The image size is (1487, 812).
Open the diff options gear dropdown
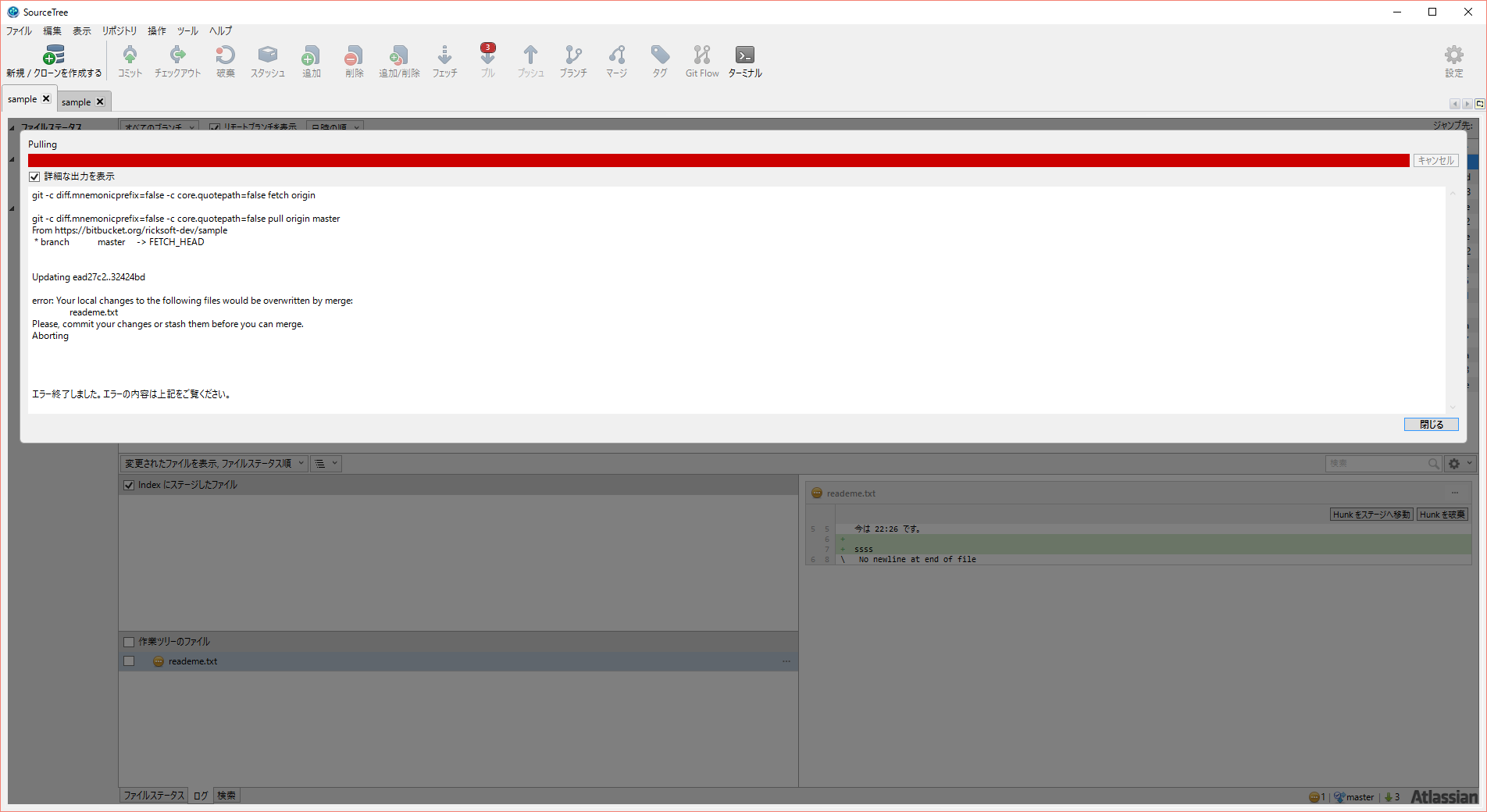1459,464
